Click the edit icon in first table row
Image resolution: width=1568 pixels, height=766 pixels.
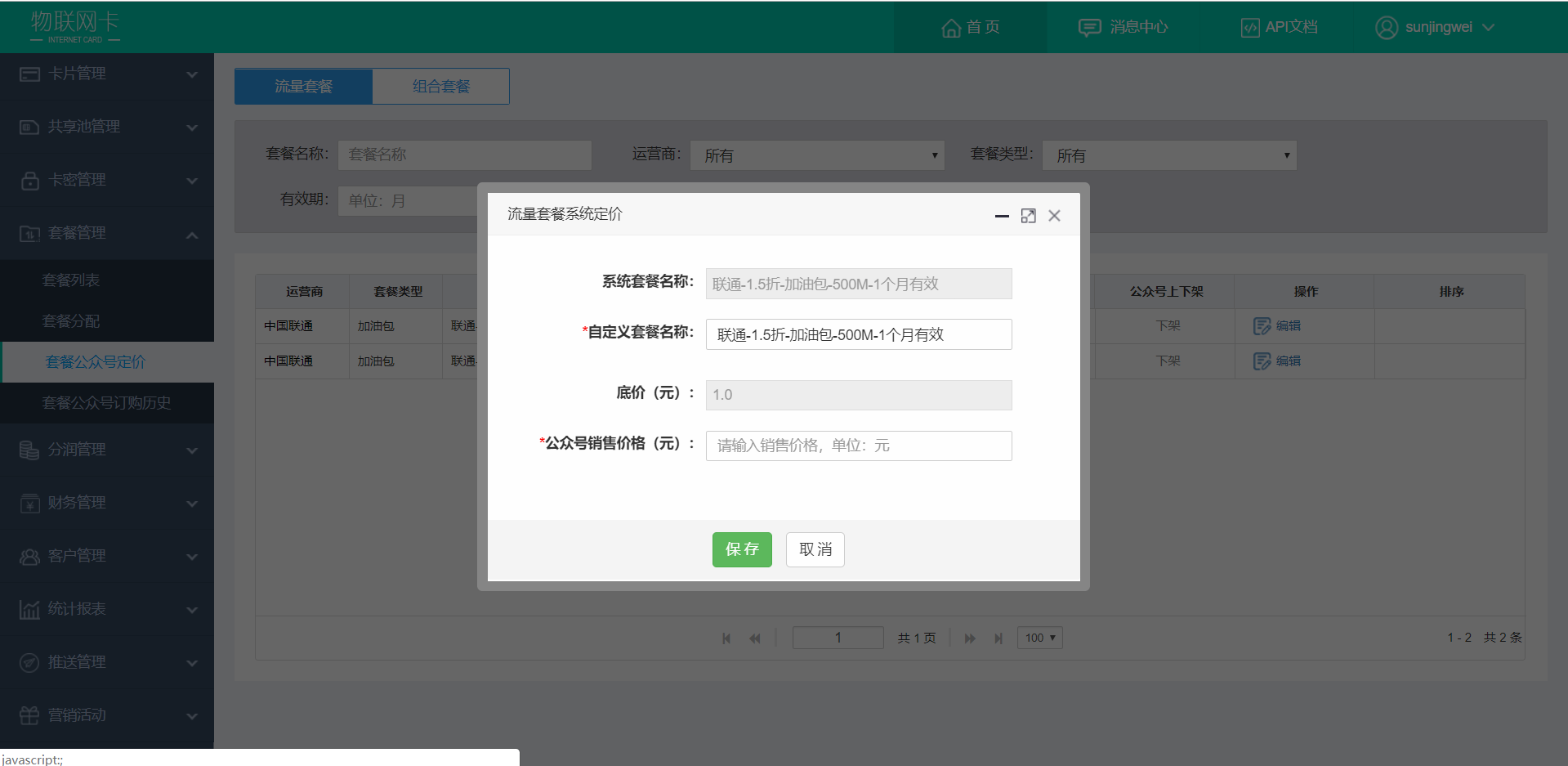pyautogui.click(x=1262, y=326)
